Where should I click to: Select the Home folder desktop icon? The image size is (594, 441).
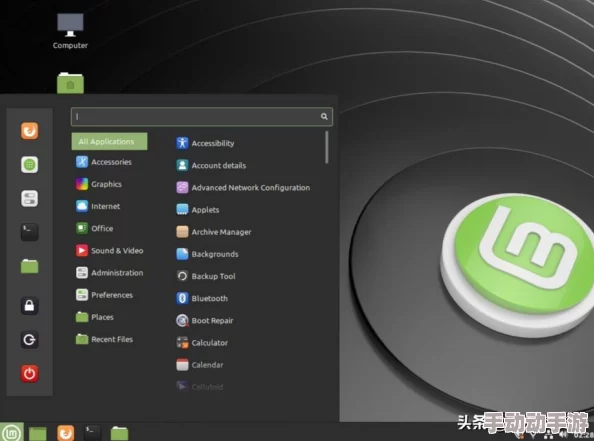tap(70, 83)
